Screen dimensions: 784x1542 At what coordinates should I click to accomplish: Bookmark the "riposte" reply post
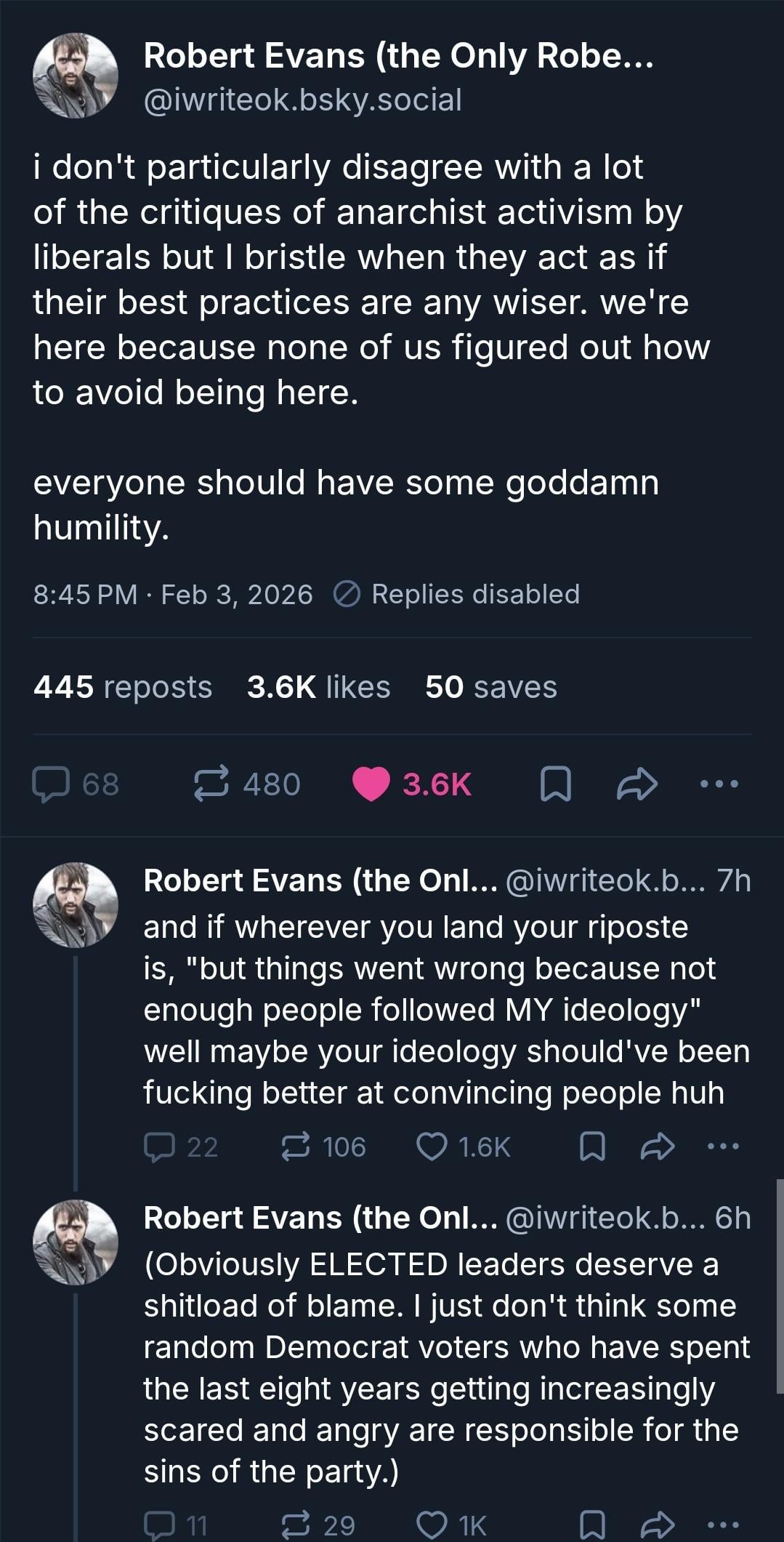tap(592, 1147)
